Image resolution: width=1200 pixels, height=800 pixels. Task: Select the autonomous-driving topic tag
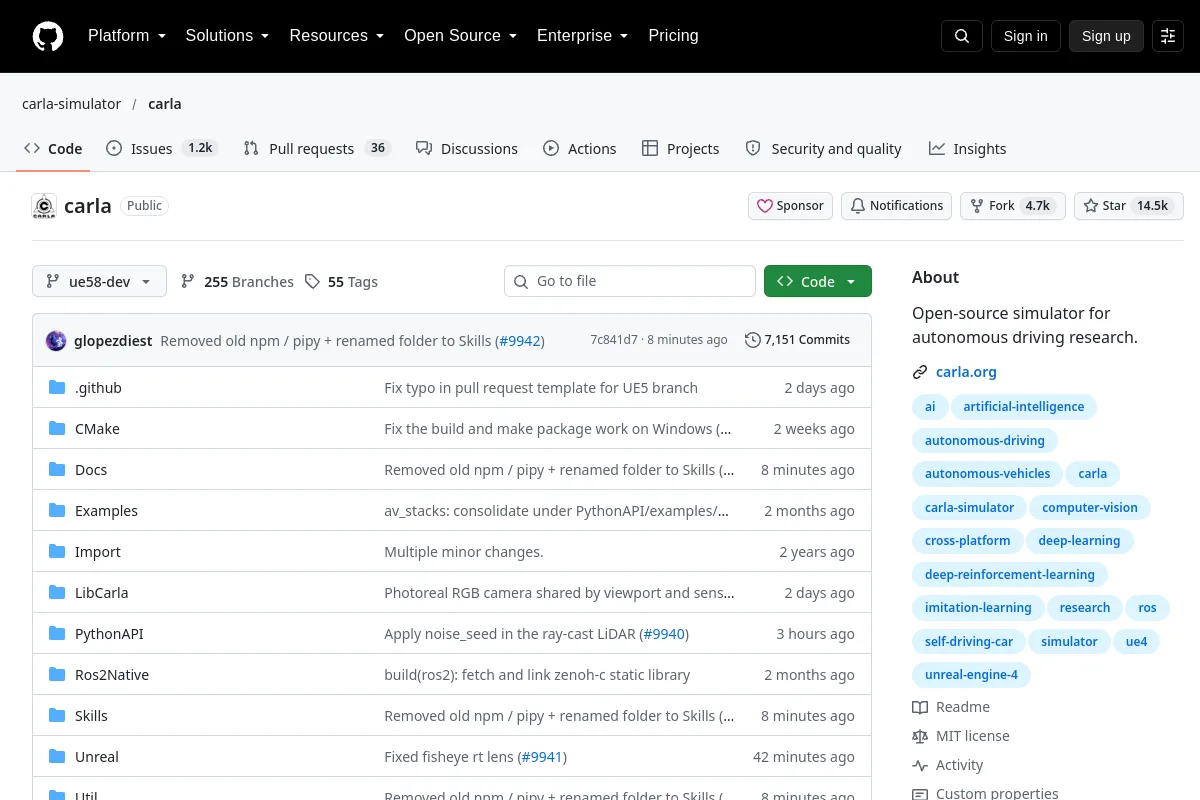(x=985, y=440)
